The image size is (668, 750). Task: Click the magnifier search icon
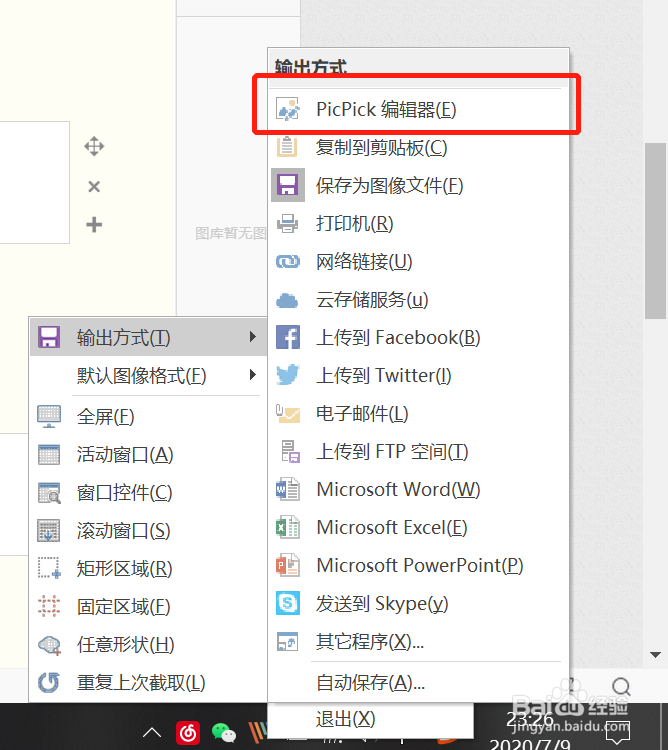[622, 687]
